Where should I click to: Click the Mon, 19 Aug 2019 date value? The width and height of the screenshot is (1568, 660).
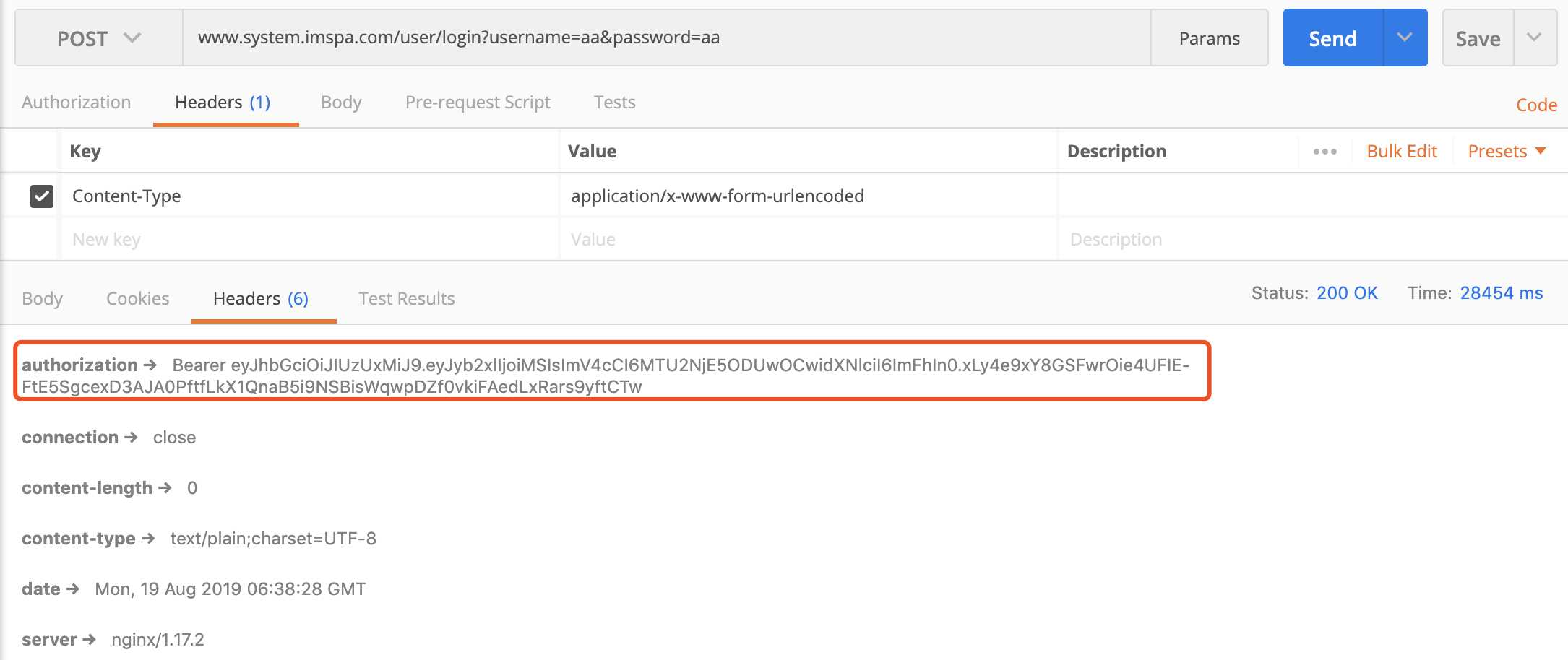[x=231, y=589]
